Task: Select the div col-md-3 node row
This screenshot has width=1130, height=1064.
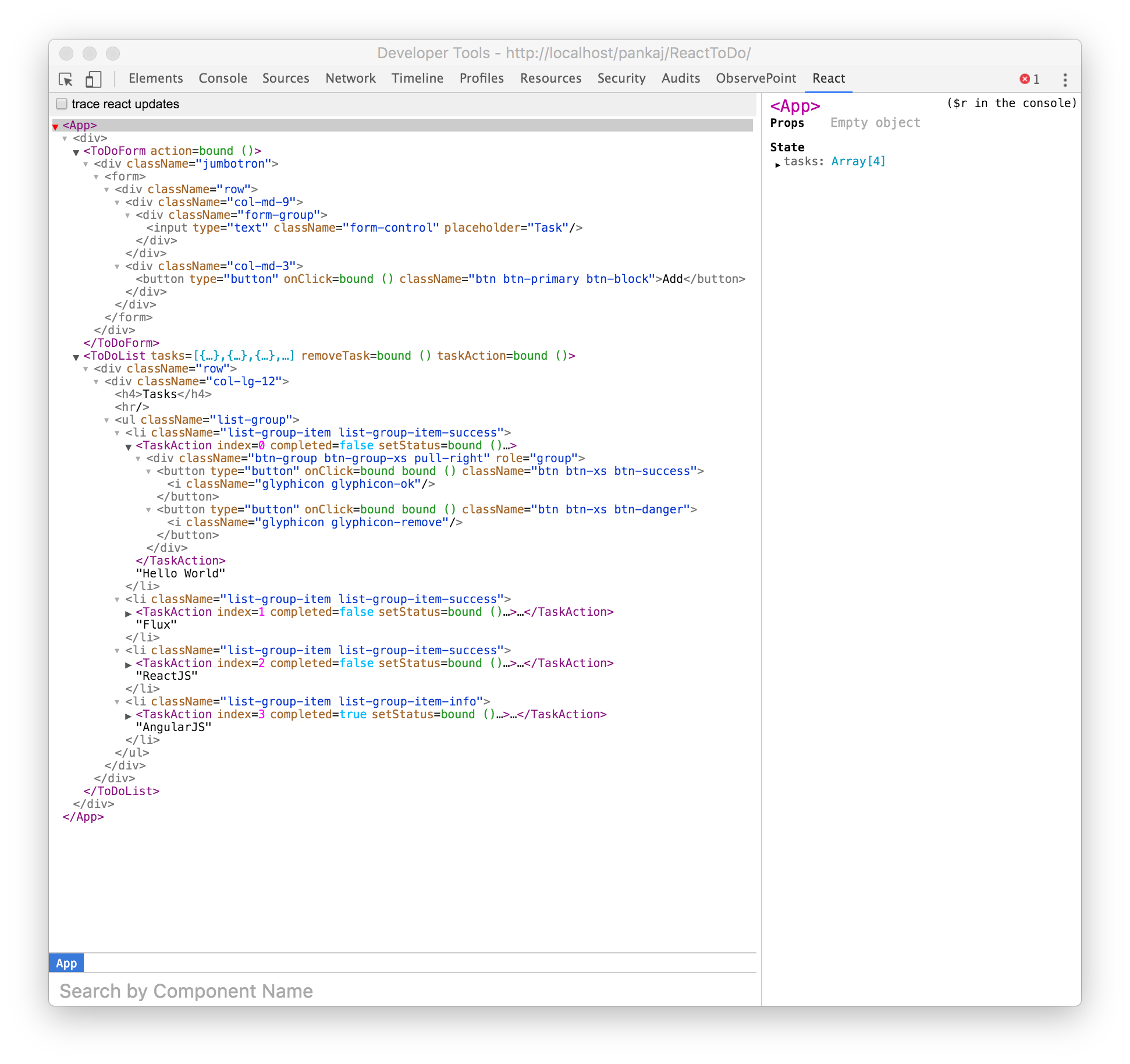Action: click(x=214, y=266)
